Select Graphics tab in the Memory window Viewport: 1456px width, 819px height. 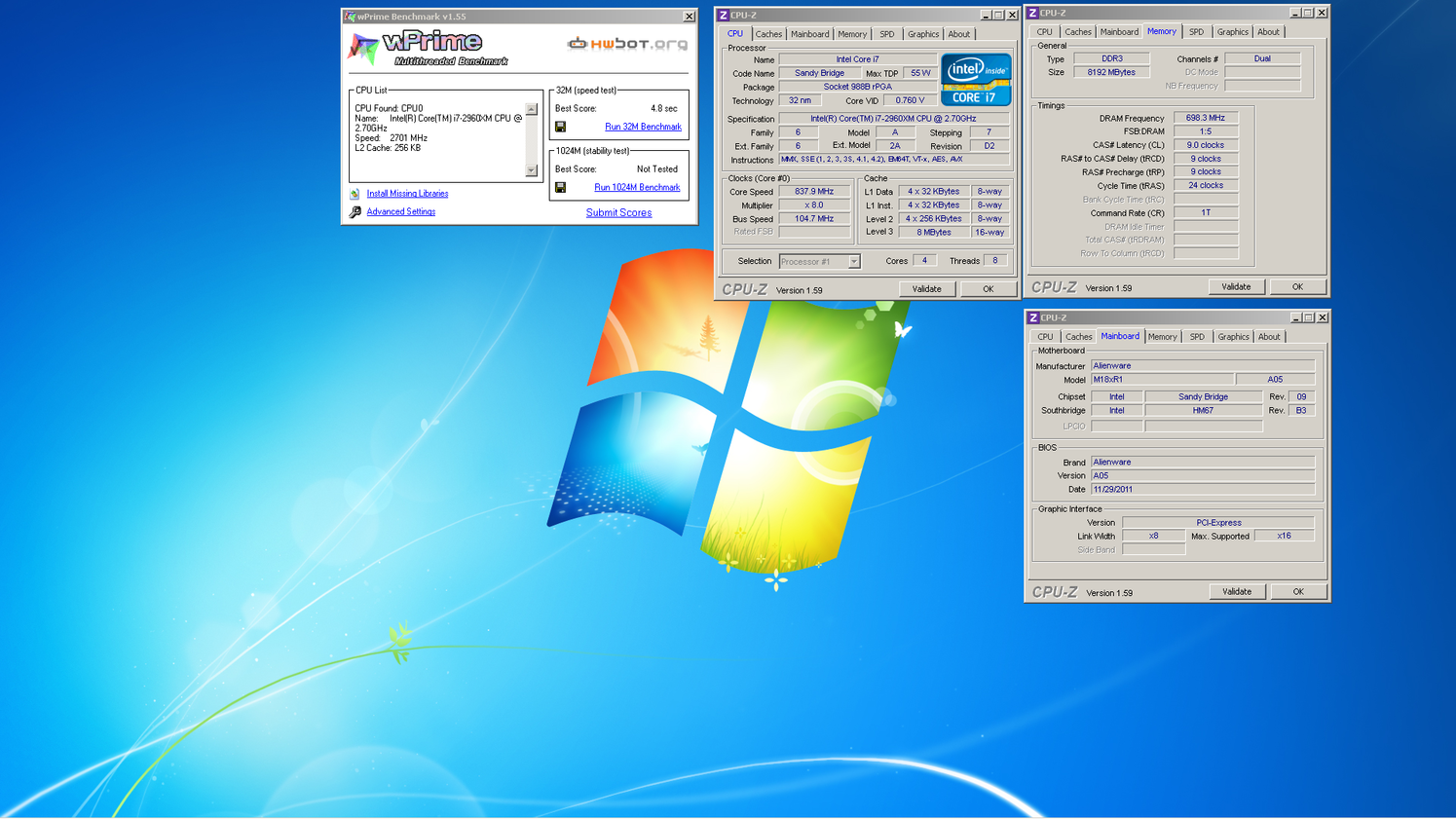pyautogui.click(x=1232, y=32)
